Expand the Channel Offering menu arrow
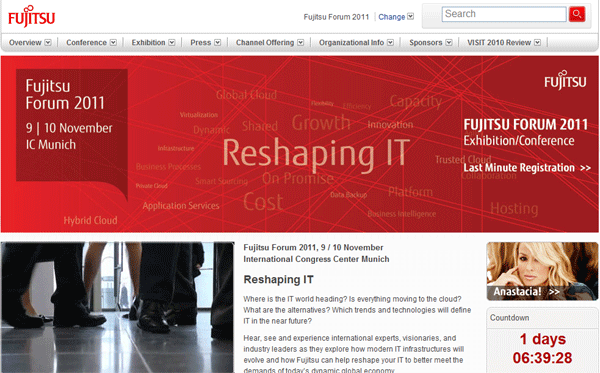Image resolution: width=600 pixels, height=373 pixels. 301,42
